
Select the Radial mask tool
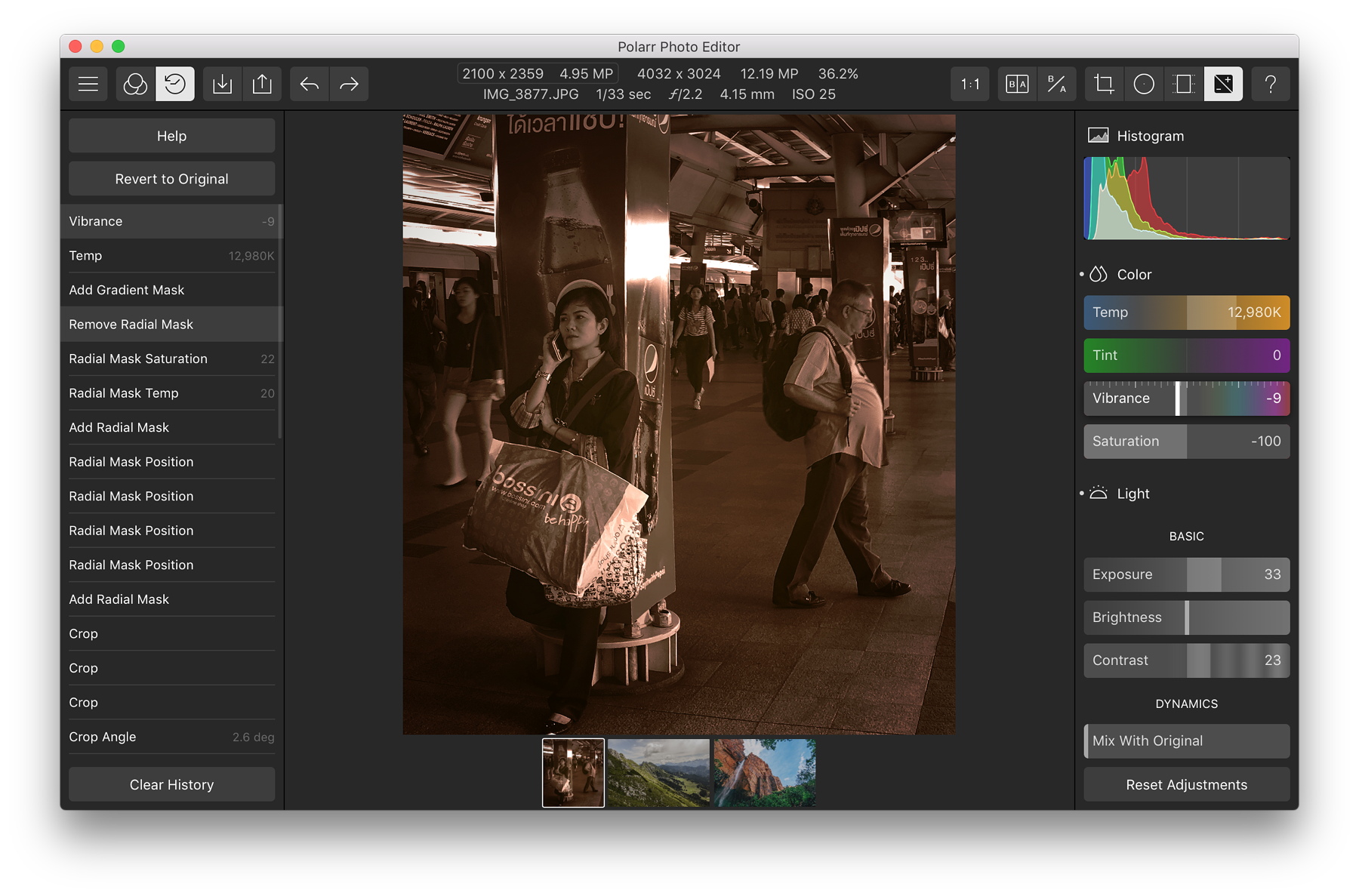(x=1144, y=84)
